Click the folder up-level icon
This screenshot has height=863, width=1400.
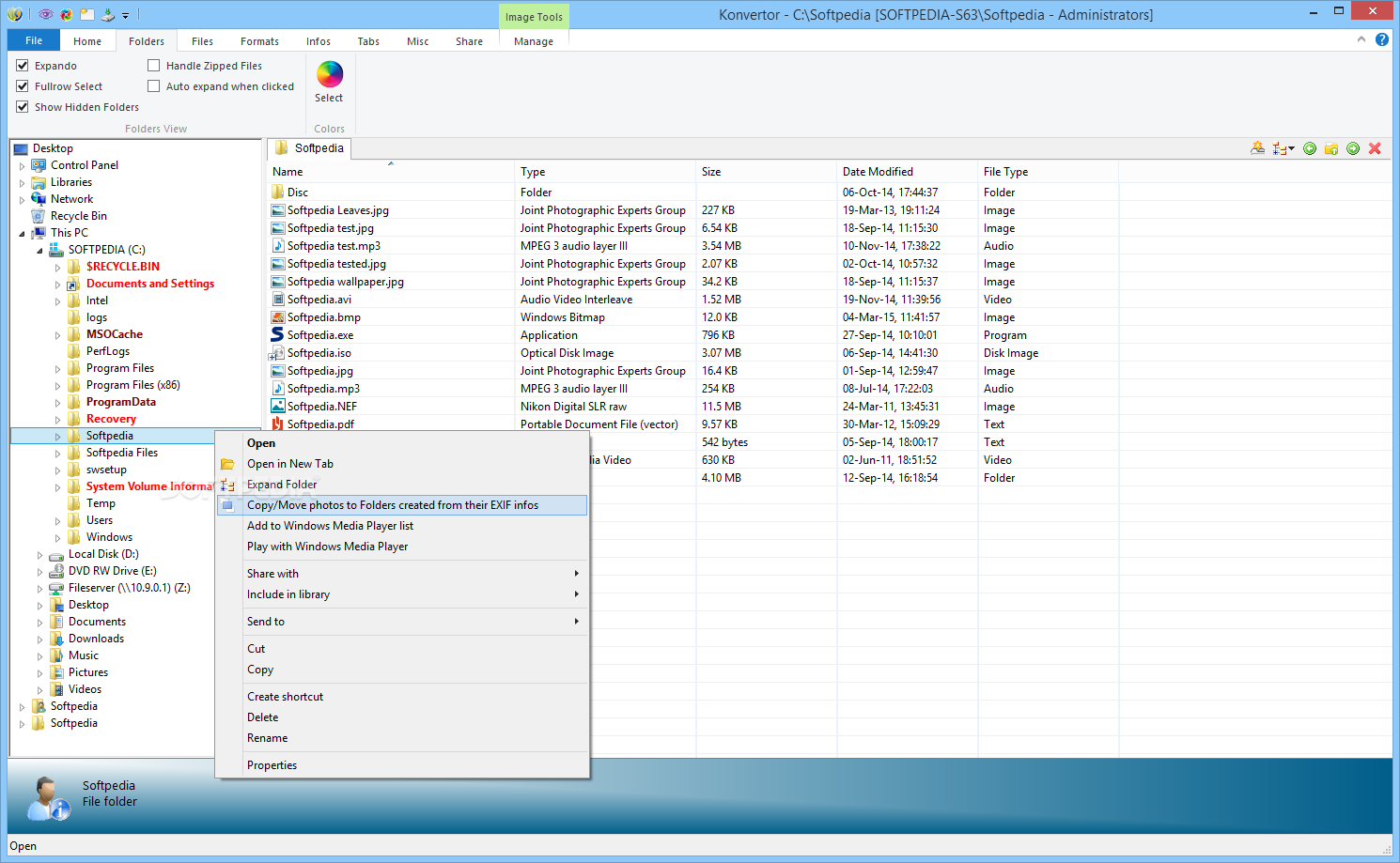(1331, 148)
